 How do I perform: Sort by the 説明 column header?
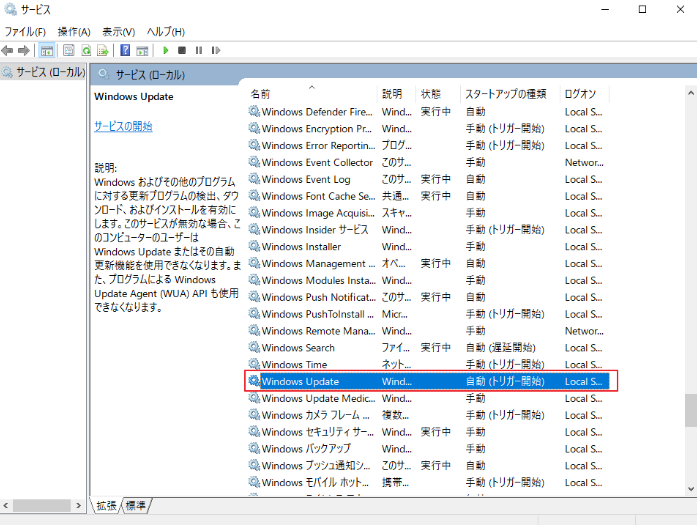[x=396, y=94]
